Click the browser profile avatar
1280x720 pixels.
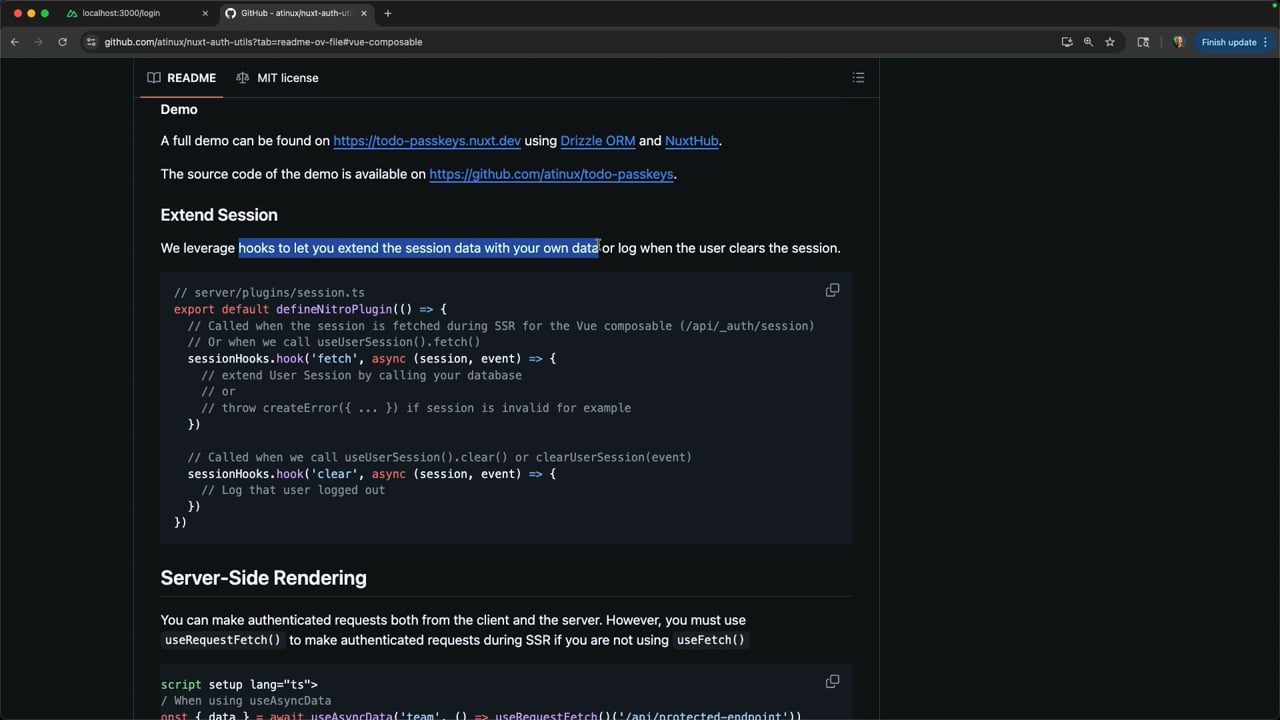[x=1178, y=42]
